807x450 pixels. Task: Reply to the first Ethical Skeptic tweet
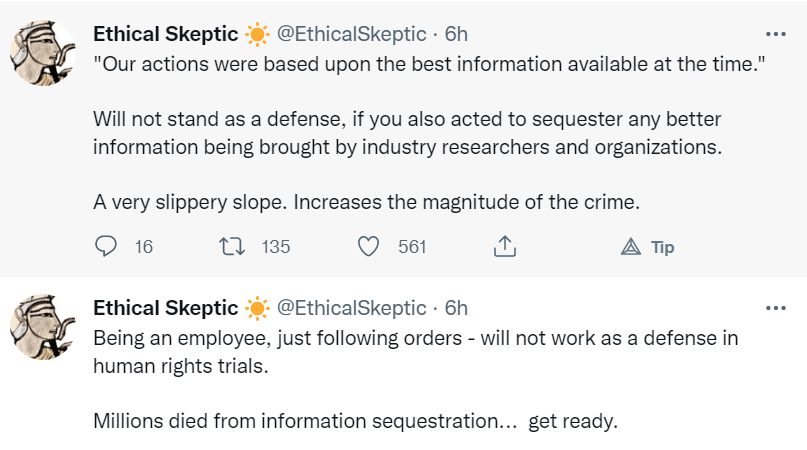(x=106, y=246)
